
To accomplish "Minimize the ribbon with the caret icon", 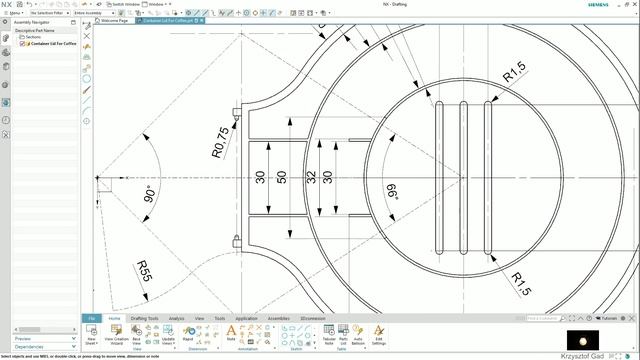I will pos(580,318).
